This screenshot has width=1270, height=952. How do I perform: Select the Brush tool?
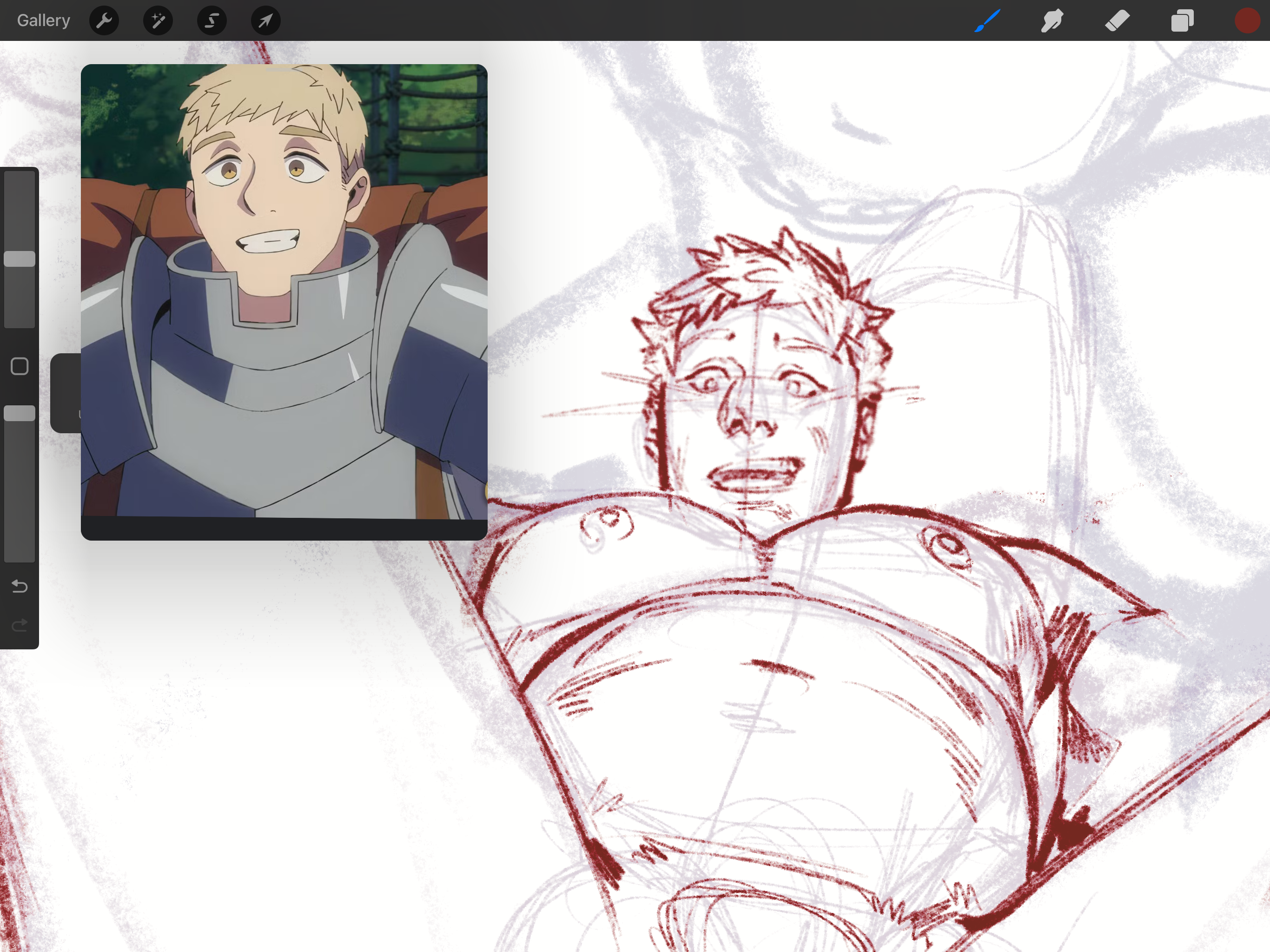click(987, 20)
